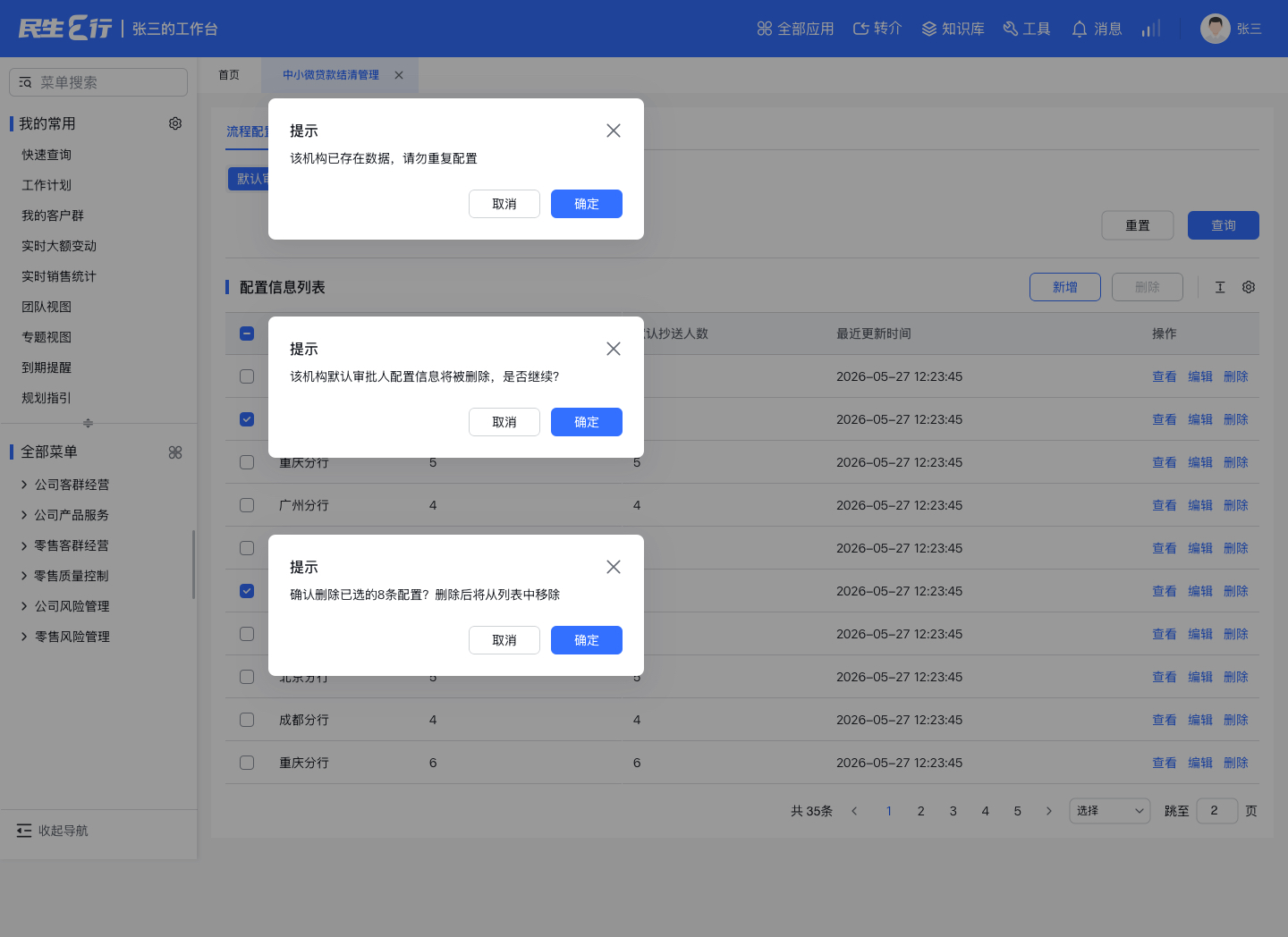Viewport: 1288px width, 937px height.
Task: Open 实时大额变动 in the sidebar
Action: coord(59,246)
